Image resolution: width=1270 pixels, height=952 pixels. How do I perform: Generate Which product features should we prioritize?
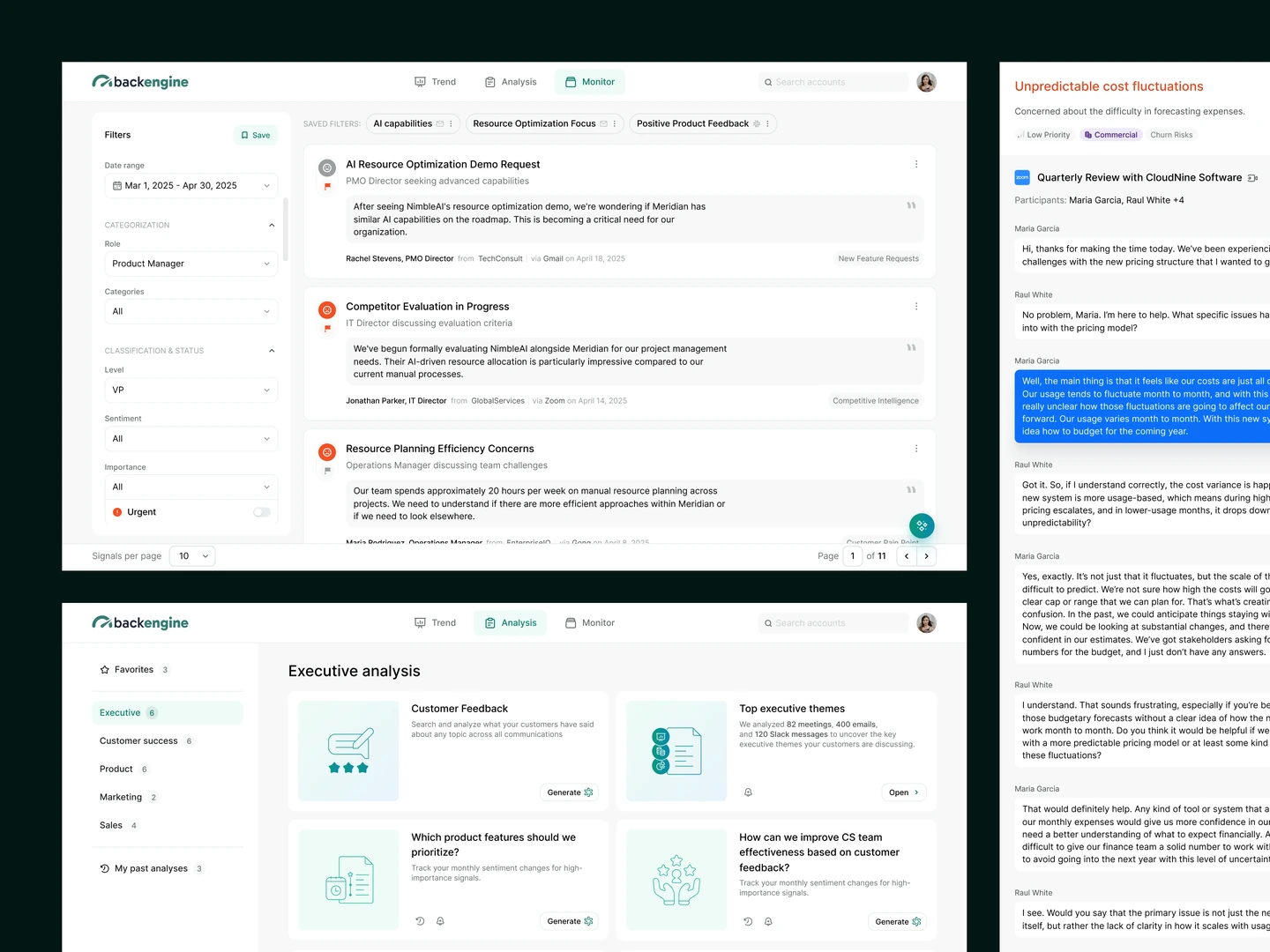[x=570, y=921]
